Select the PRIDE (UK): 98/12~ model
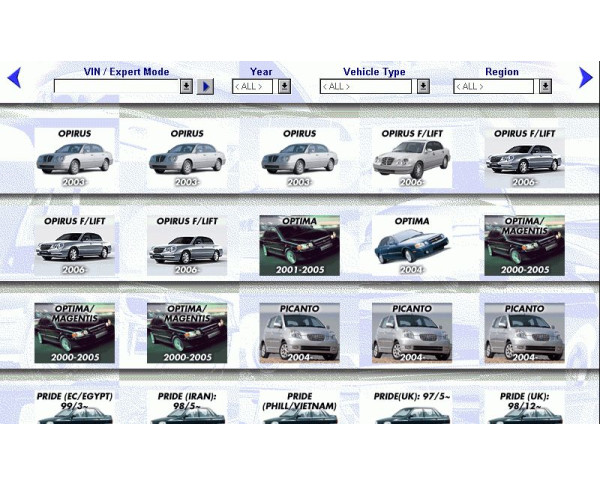Screen dimensions: 600x485 (525, 407)
